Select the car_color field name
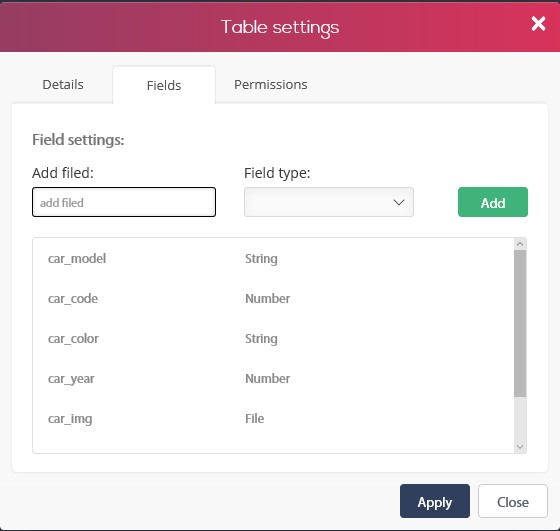This screenshot has width=560, height=531. tap(73, 339)
